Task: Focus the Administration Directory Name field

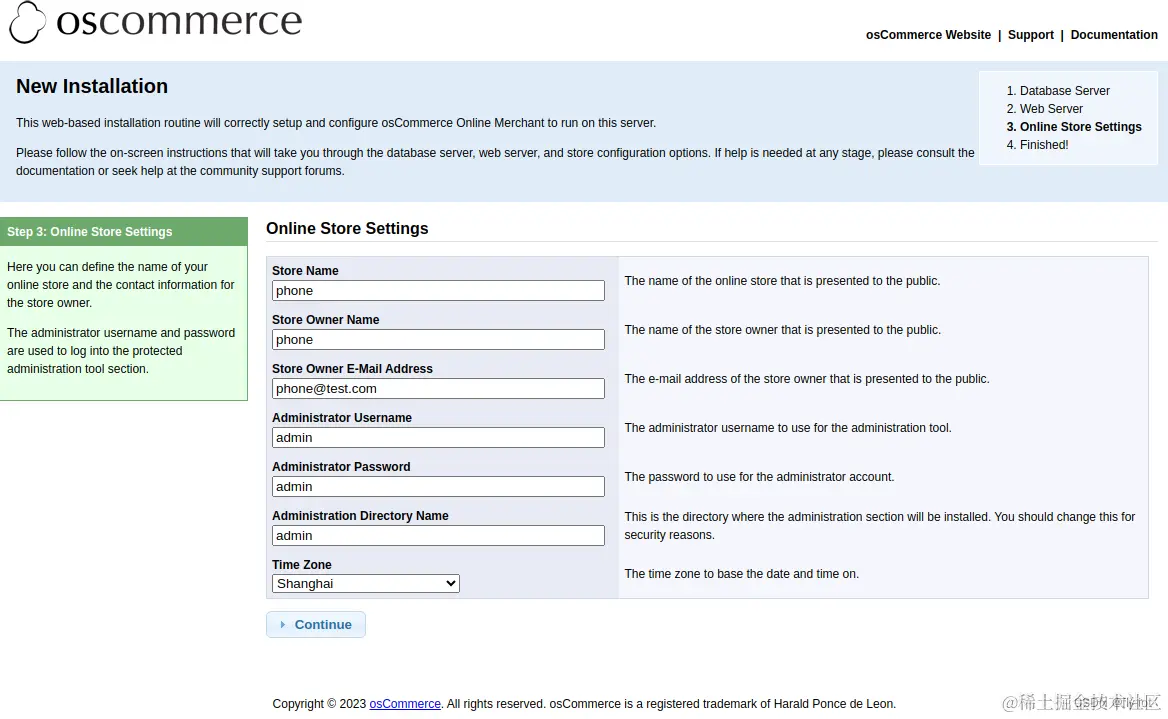Action: (438, 536)
